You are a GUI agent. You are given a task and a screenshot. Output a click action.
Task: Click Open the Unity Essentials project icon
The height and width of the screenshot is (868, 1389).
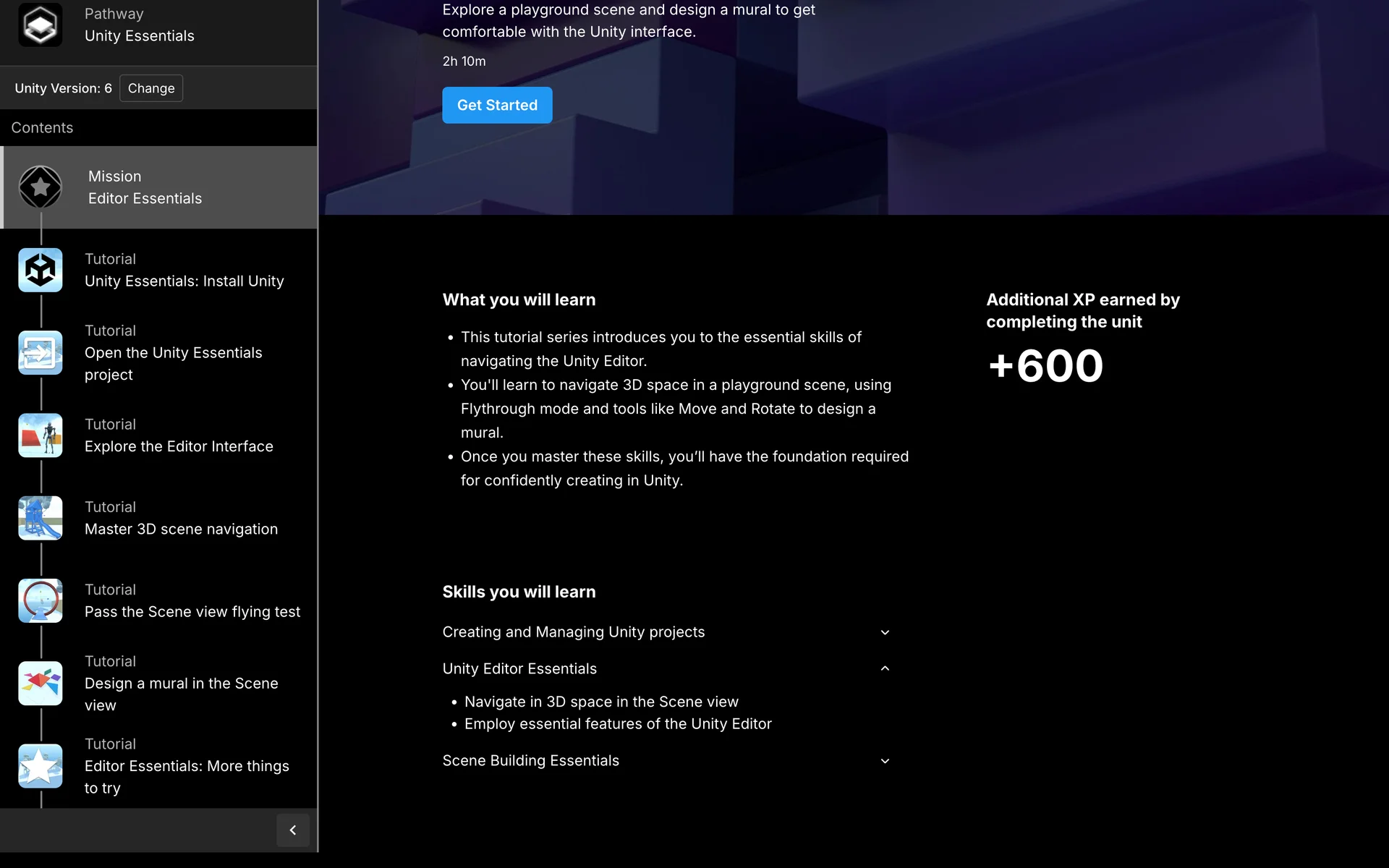(x=41, y=352)
